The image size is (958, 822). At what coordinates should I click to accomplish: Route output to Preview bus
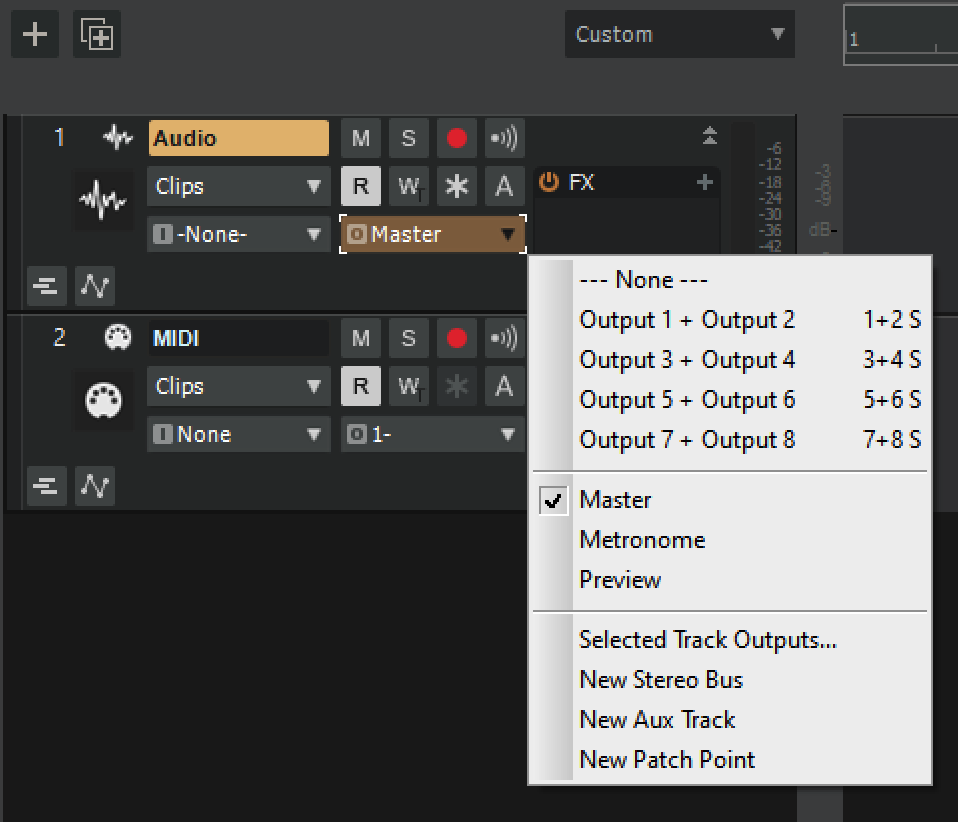[x=730, y=579]
